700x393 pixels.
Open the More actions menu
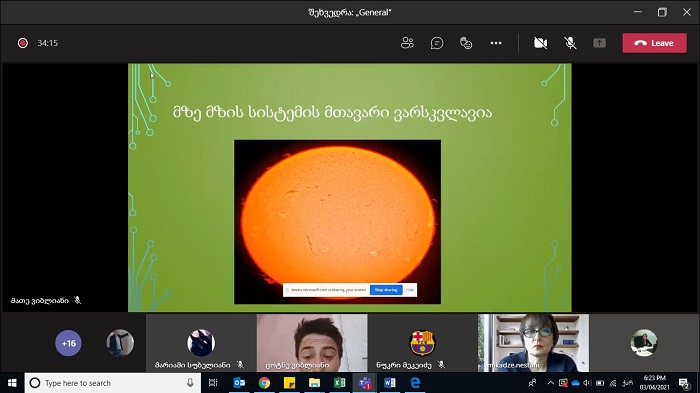tap(496, 43)
